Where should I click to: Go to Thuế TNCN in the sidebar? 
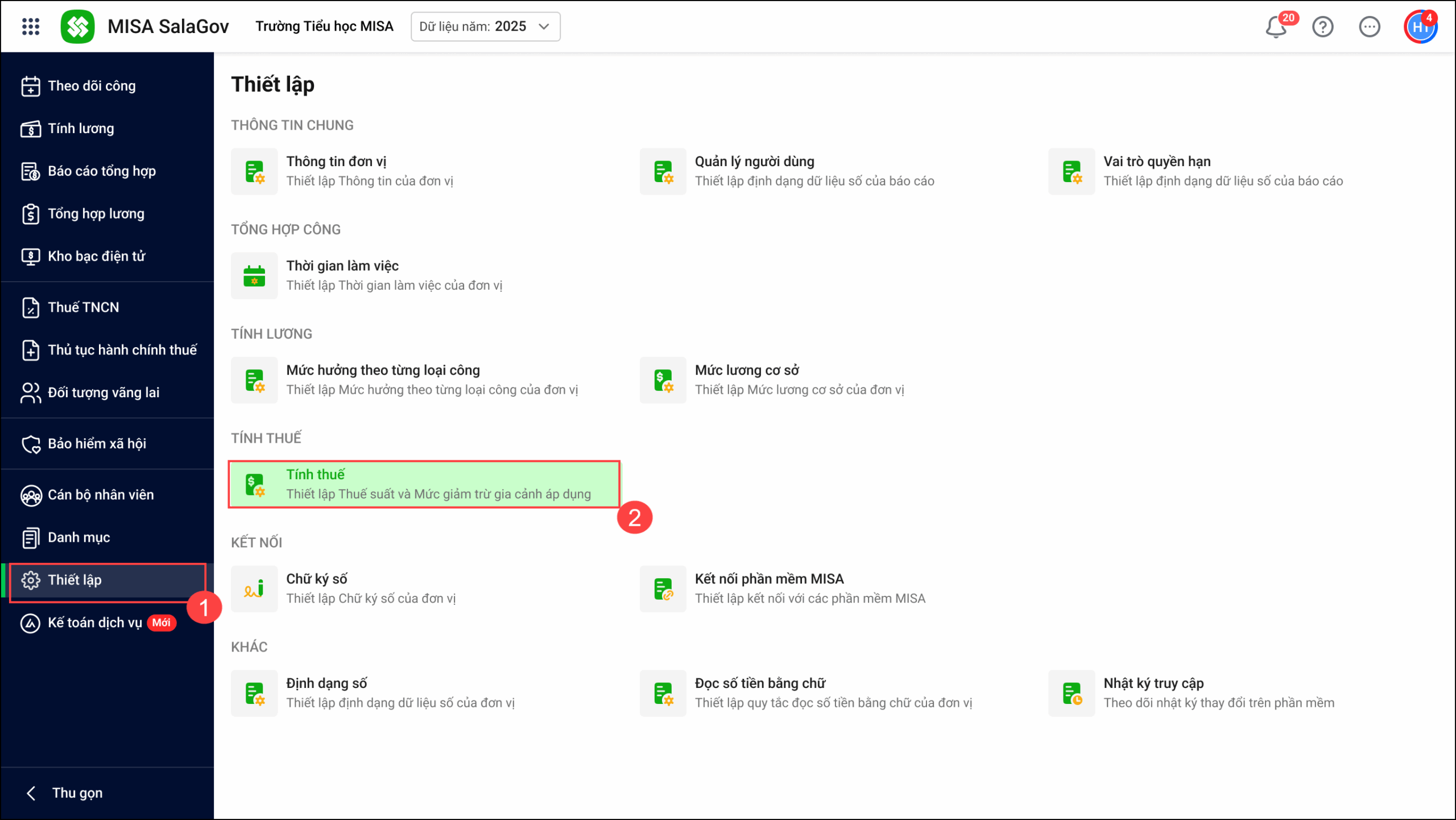point(83,307)
